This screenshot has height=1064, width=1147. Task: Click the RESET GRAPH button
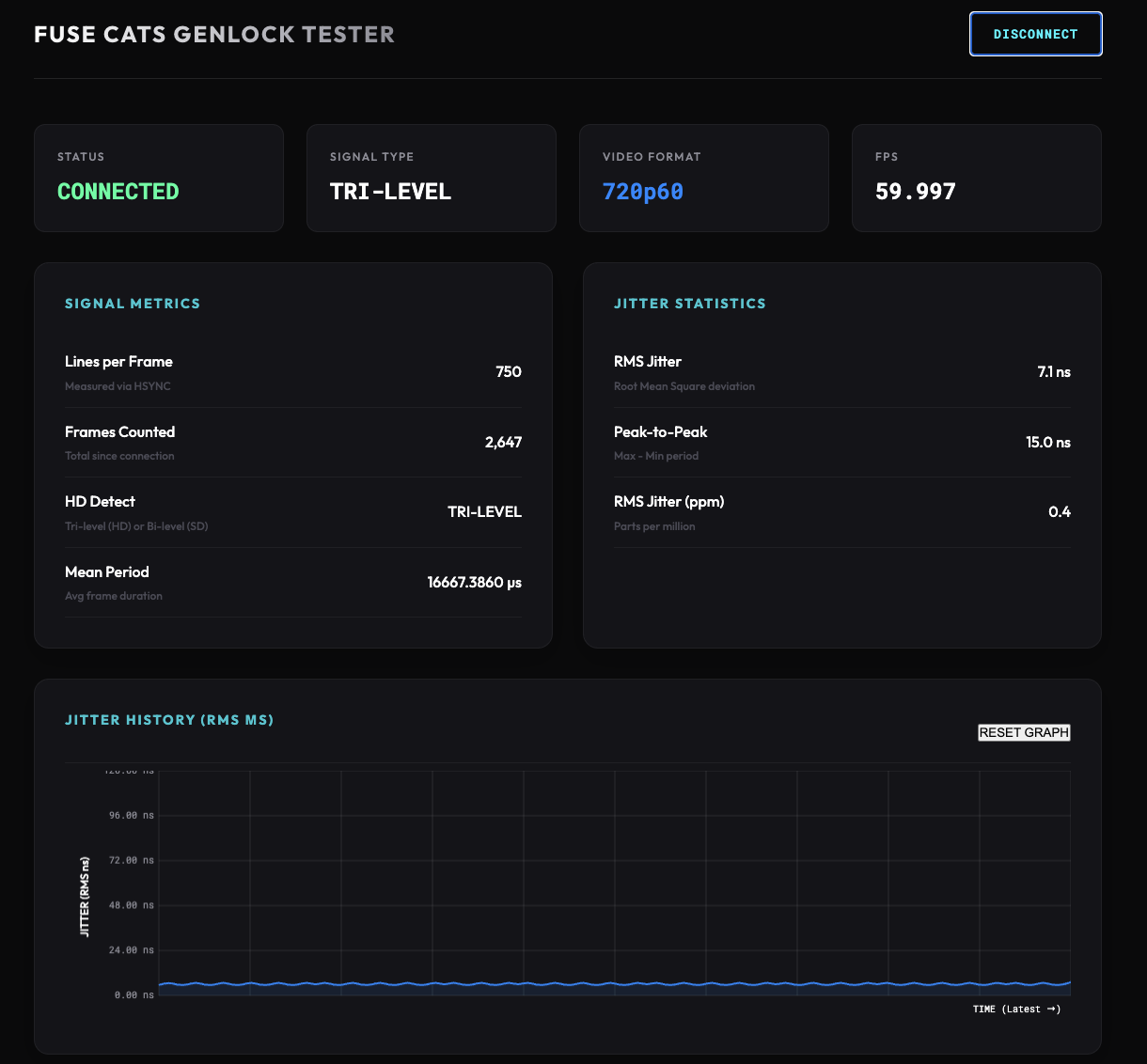1023,732
